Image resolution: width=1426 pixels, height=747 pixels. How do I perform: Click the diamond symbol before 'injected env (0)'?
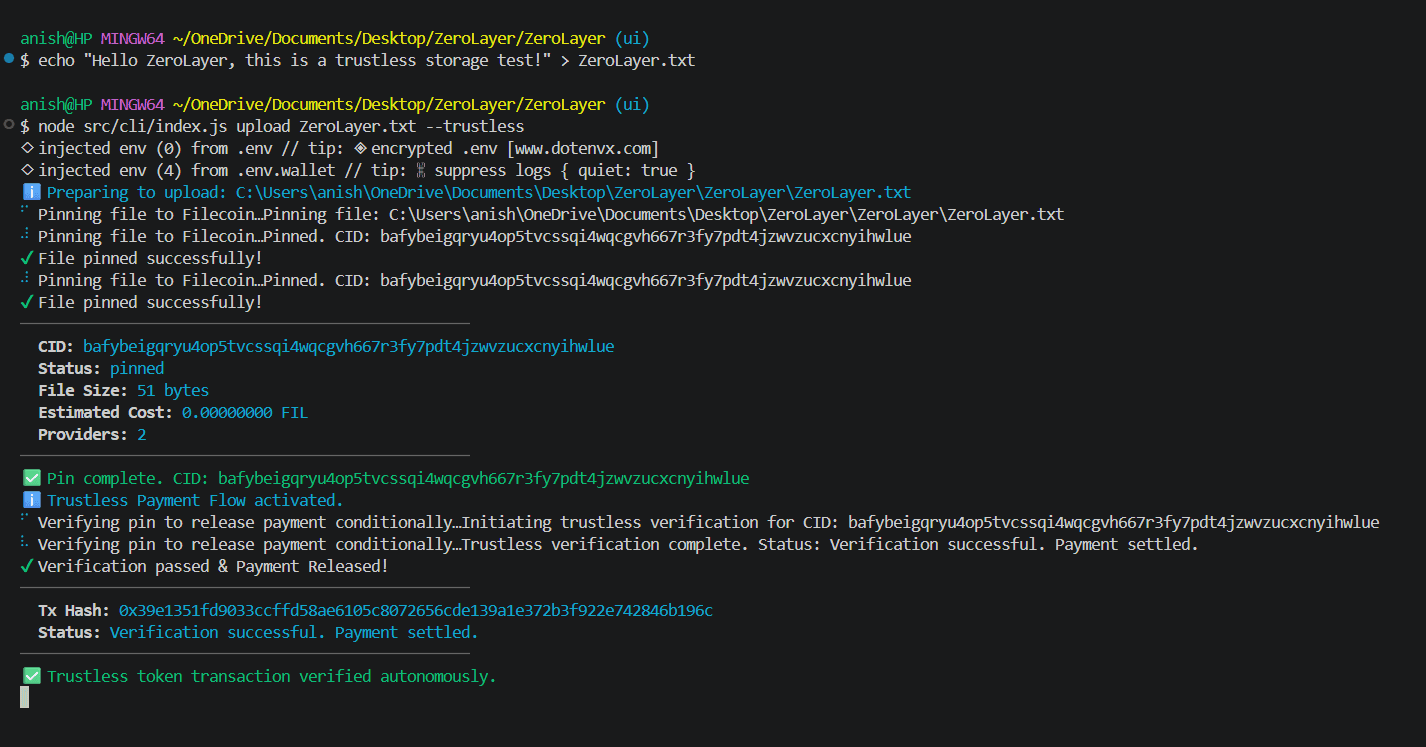pyautogui.click(x=27, y=148)
